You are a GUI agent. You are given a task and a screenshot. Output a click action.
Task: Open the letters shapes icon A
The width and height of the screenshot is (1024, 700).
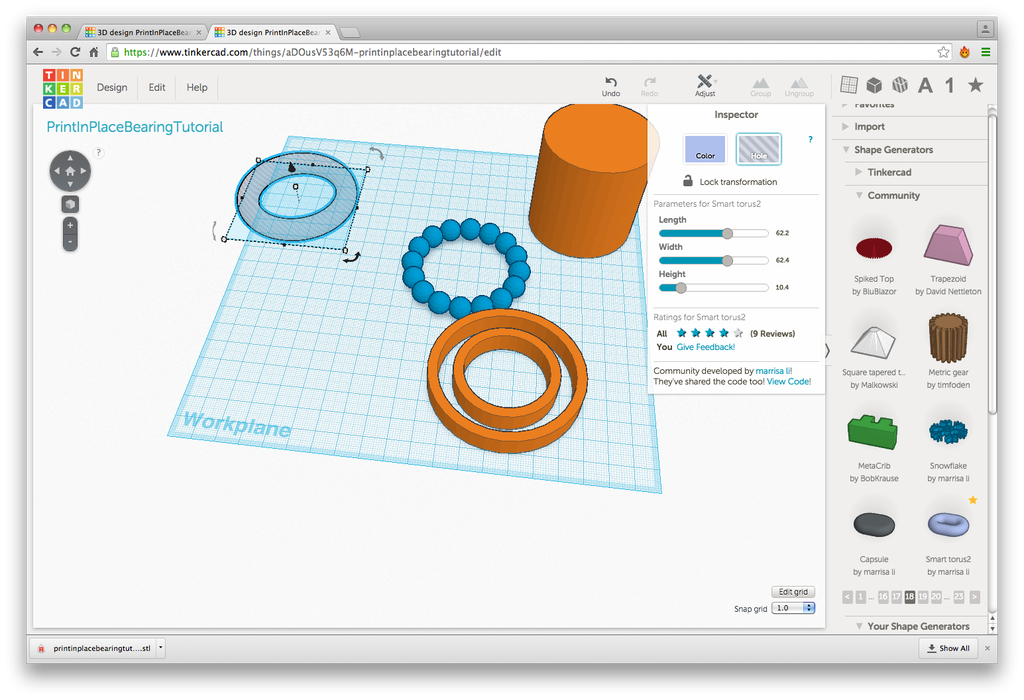925,85
